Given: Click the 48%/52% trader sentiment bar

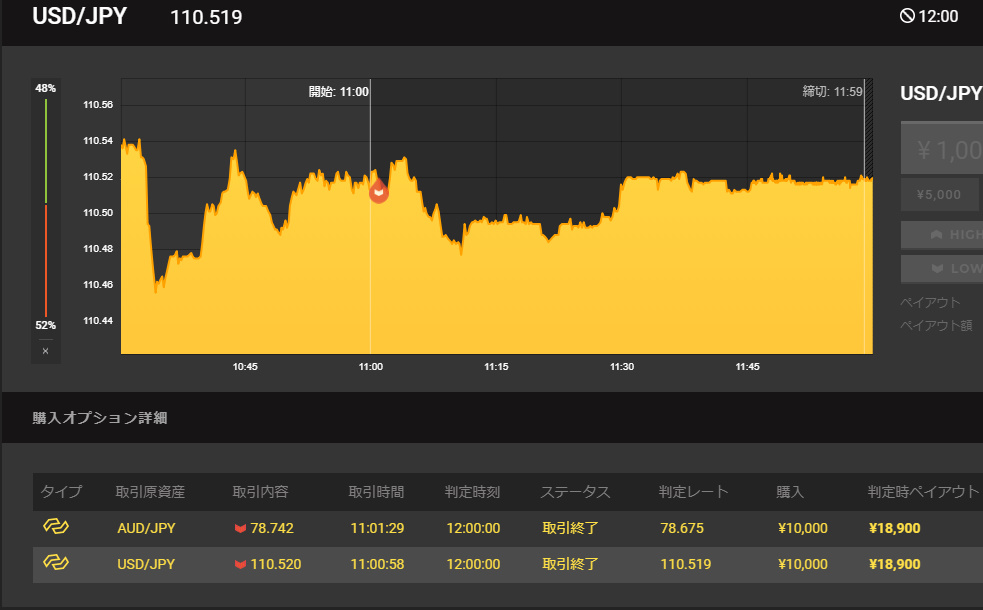Looking at the screenshot, I should point(45,206).
